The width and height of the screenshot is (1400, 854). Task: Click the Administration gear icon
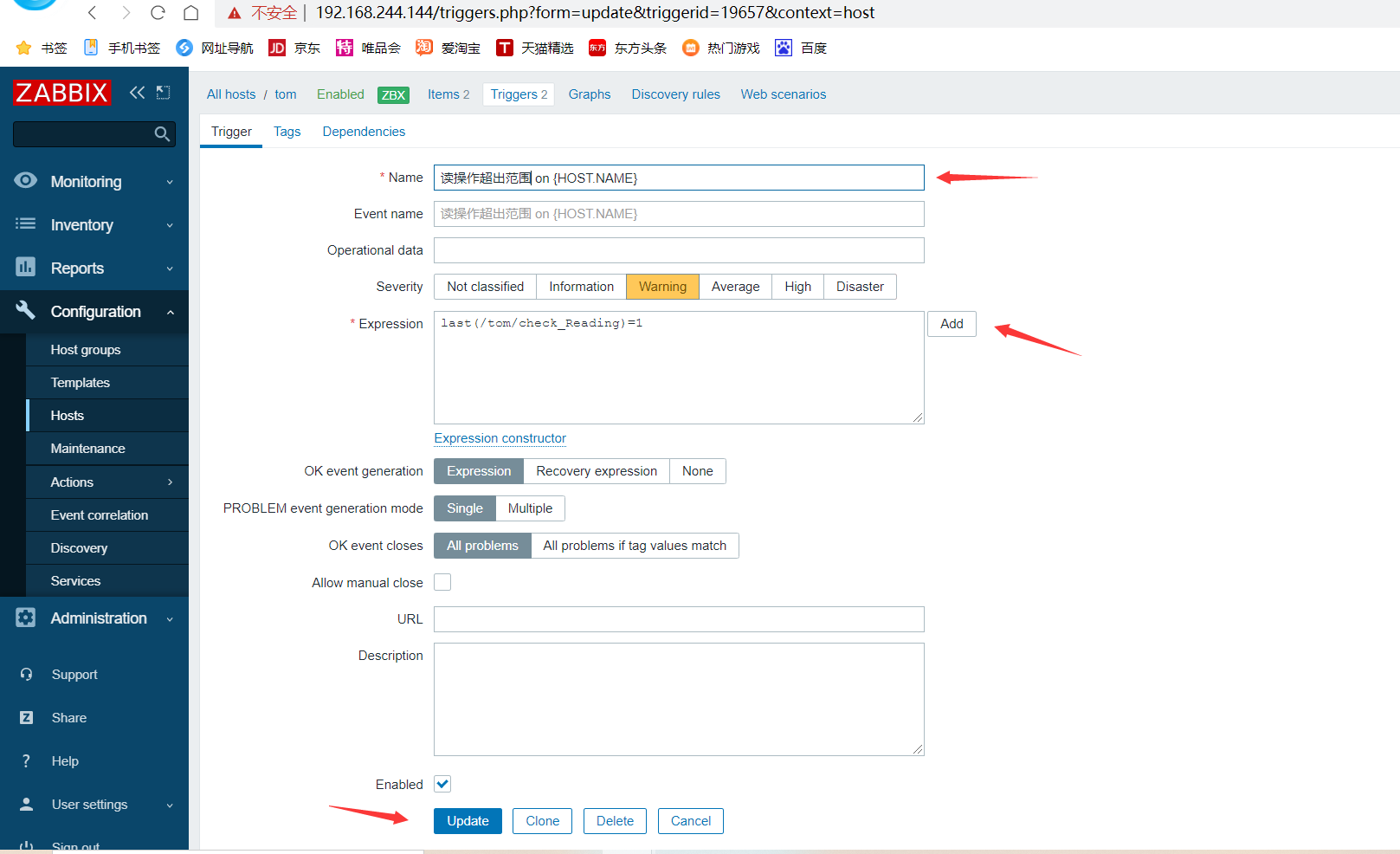coord(26,617)
